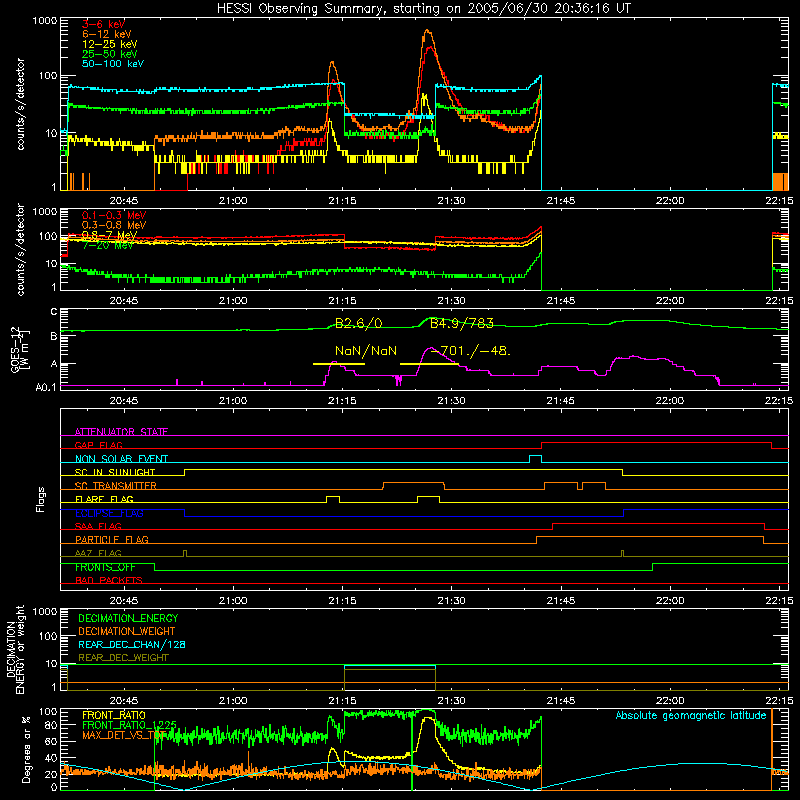
Task: Click the GAP_FLAG label
Action: point(98,445)
